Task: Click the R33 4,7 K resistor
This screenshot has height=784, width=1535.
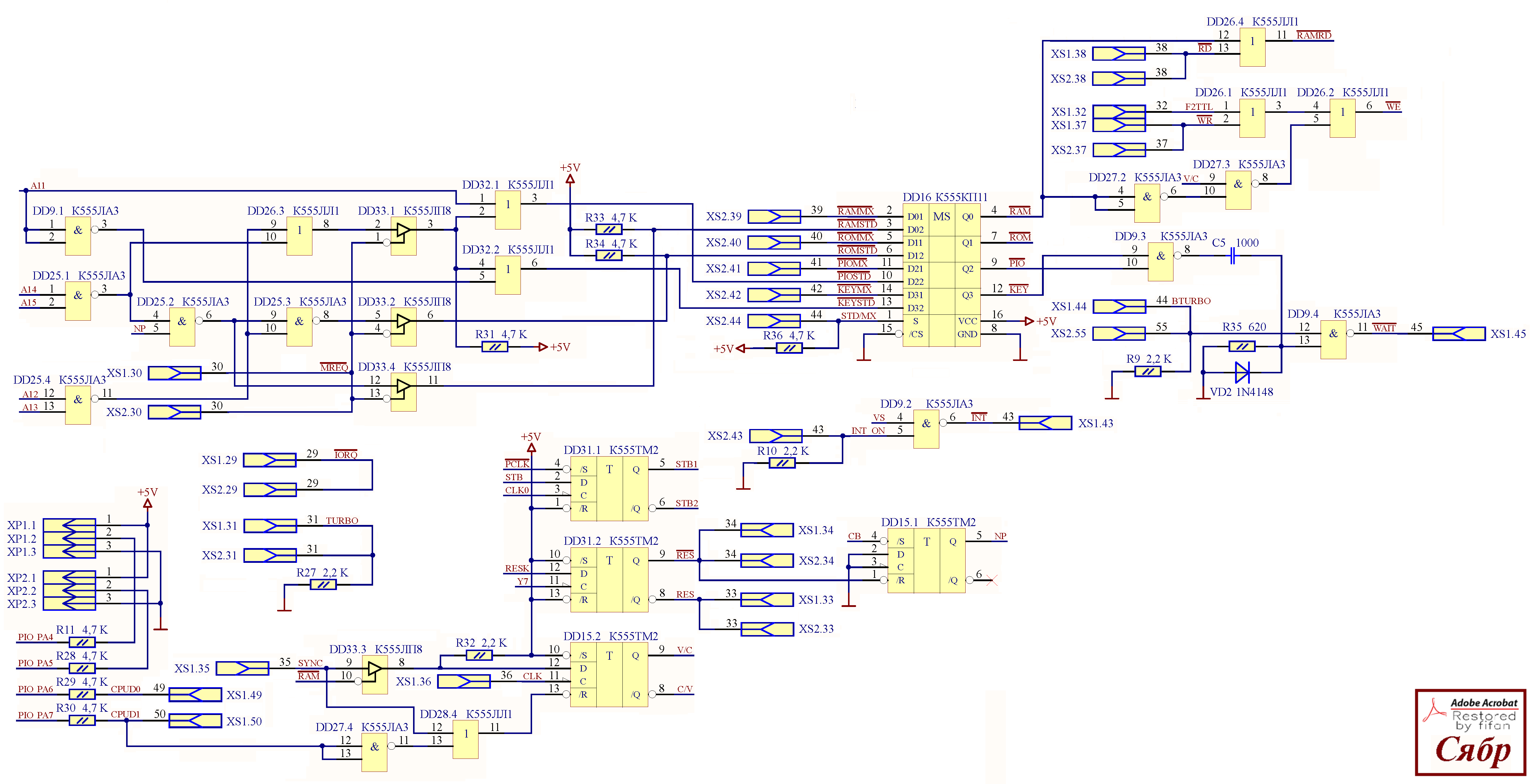Action: 608,229
